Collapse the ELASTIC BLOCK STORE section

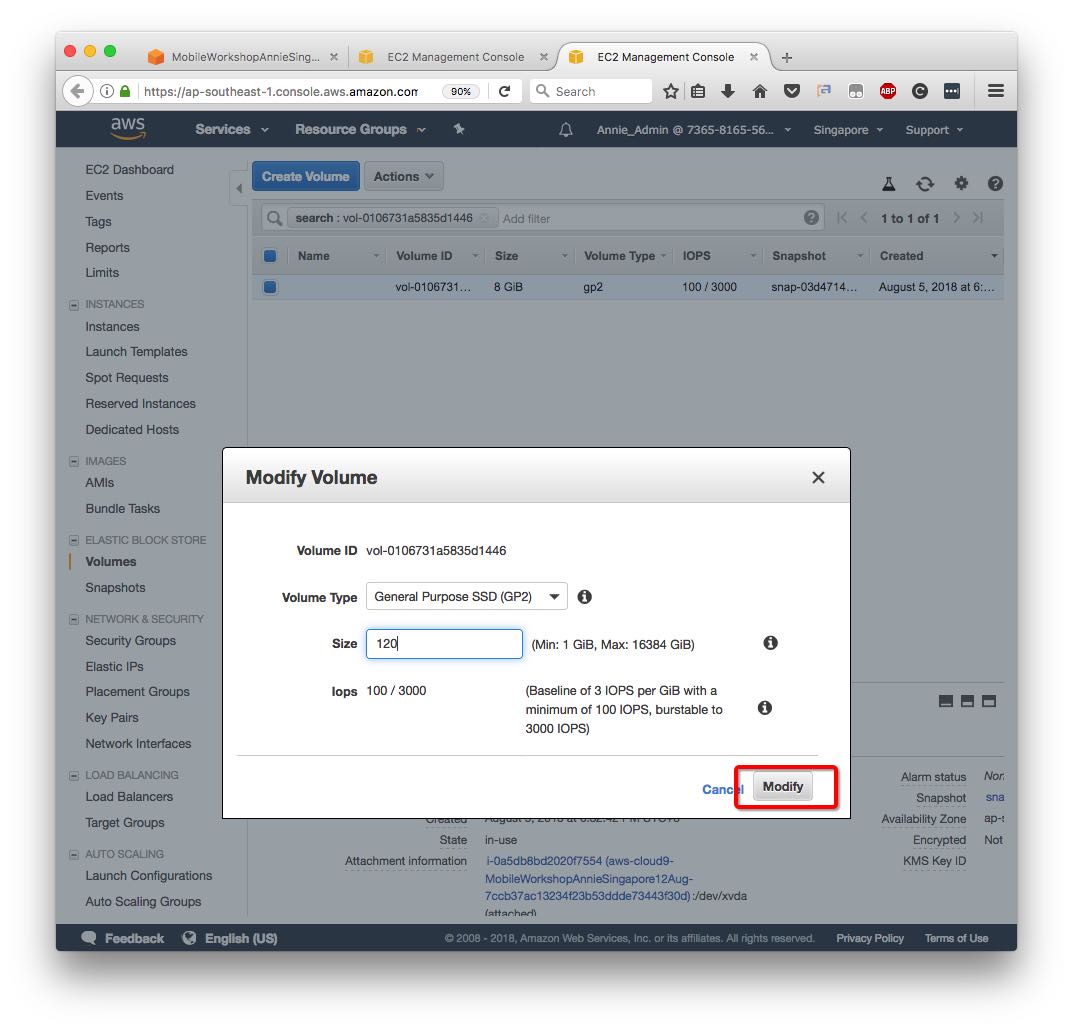pyautogui.click(x=74, y=540)
